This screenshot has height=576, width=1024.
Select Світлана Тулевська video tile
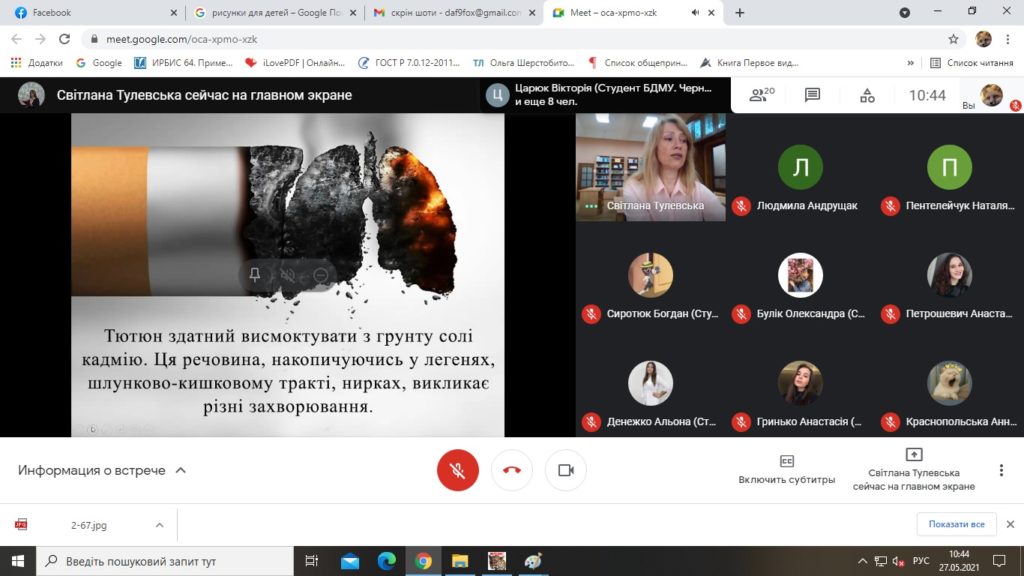(x=650, y=167)
